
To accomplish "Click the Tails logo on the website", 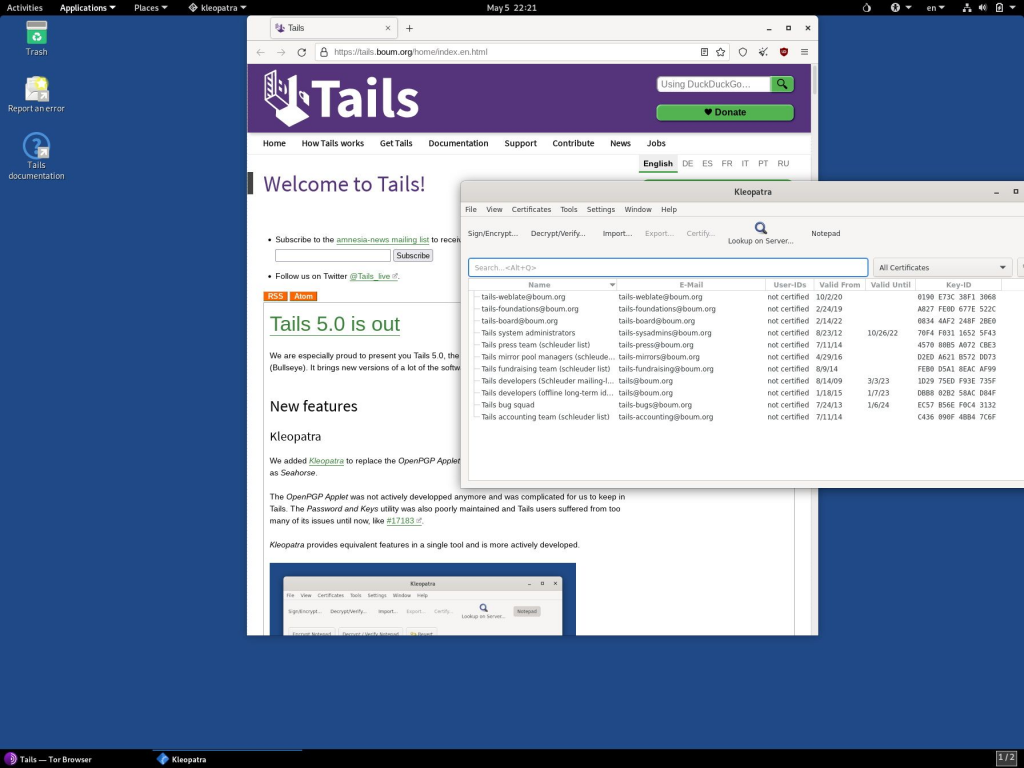I will click(x=341, y=99).
